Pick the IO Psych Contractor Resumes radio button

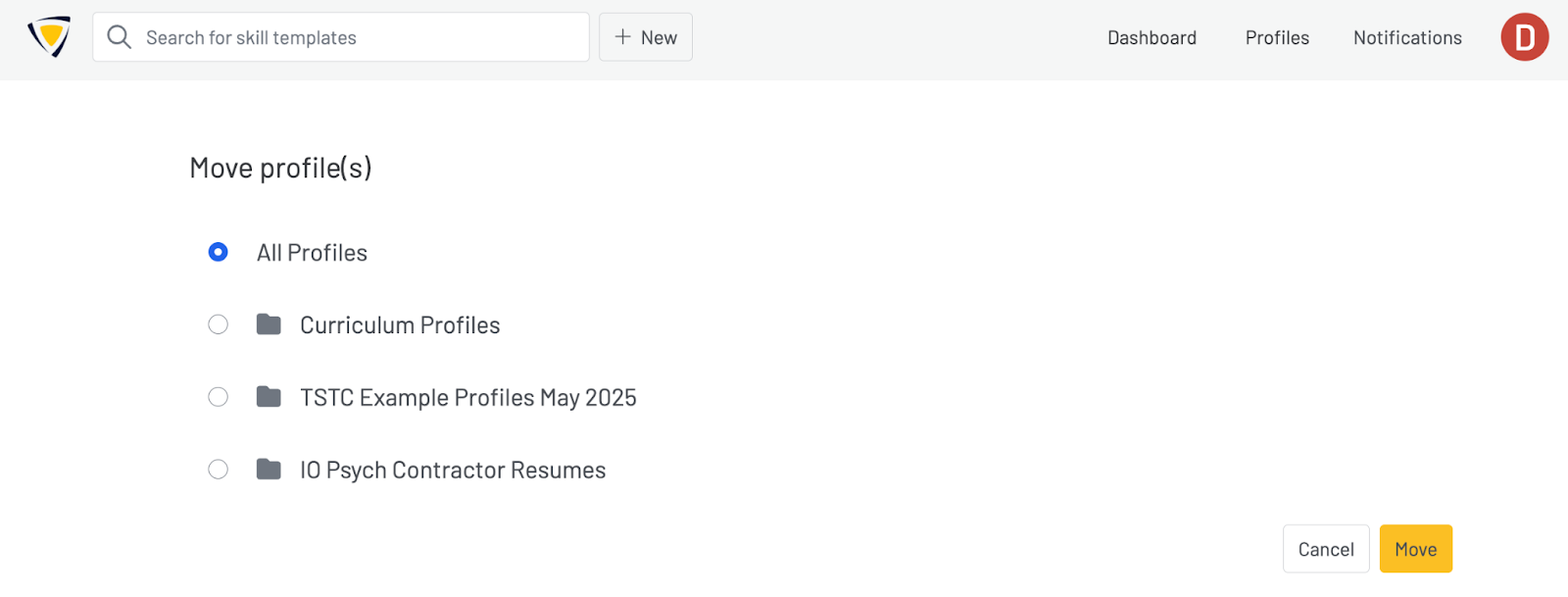(219, 470)
